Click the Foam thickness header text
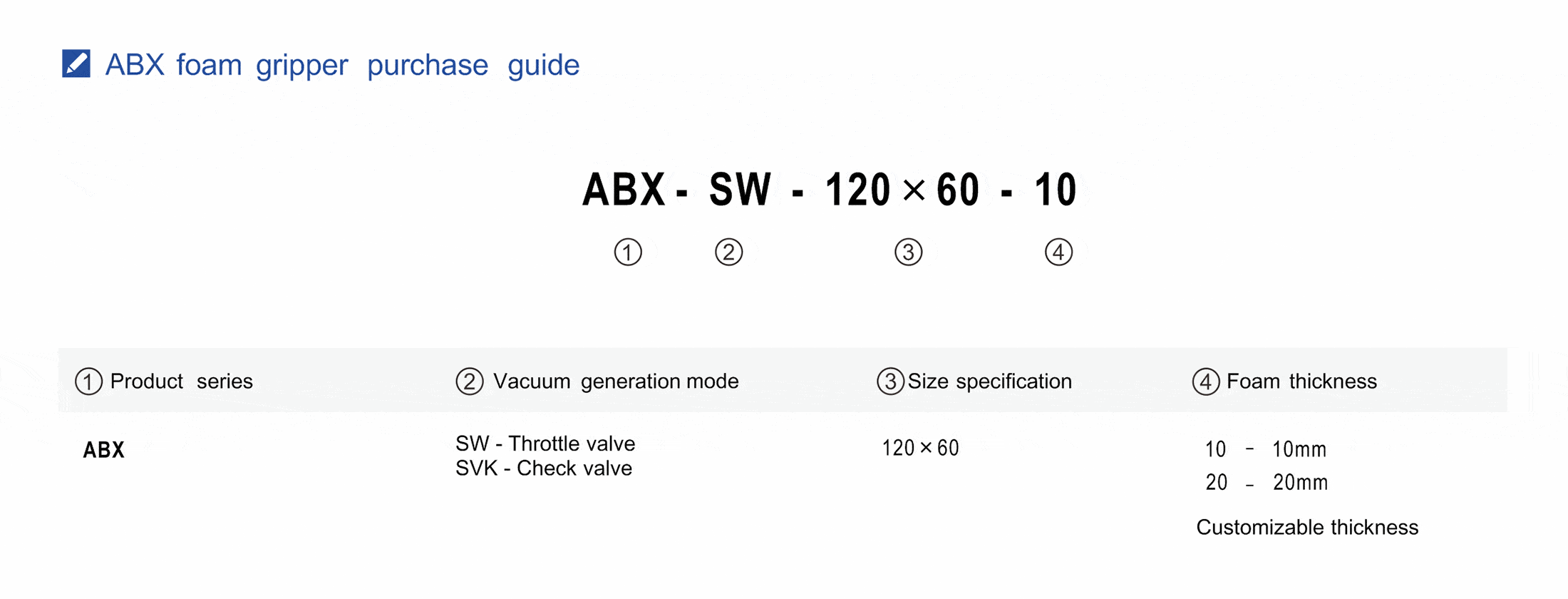The width and height of the screenshot is (1568, 599). coord(1301,382)
